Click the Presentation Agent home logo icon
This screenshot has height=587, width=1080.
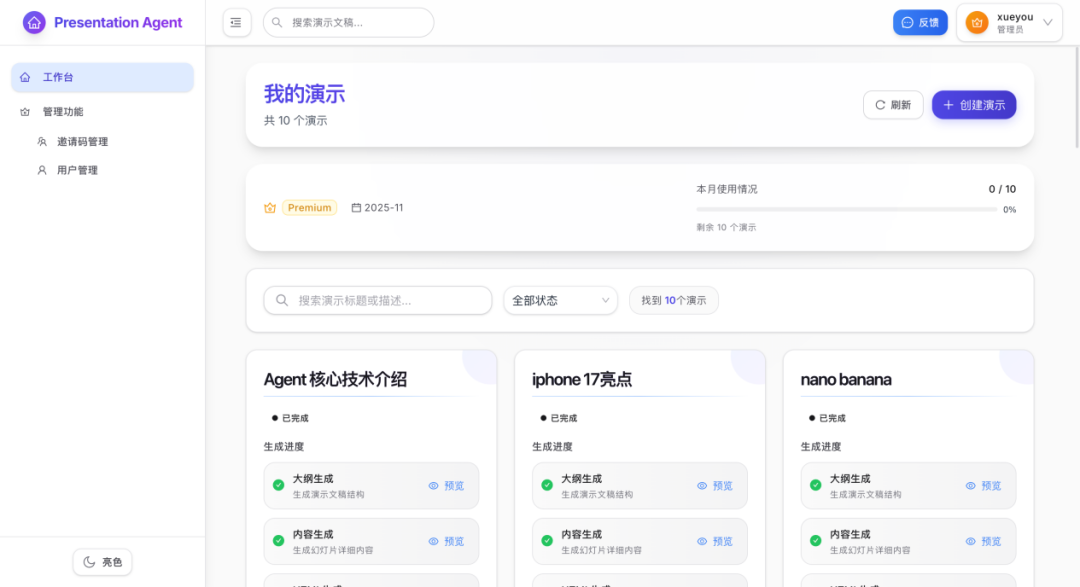pyautogui.click(x=34, y=23)
